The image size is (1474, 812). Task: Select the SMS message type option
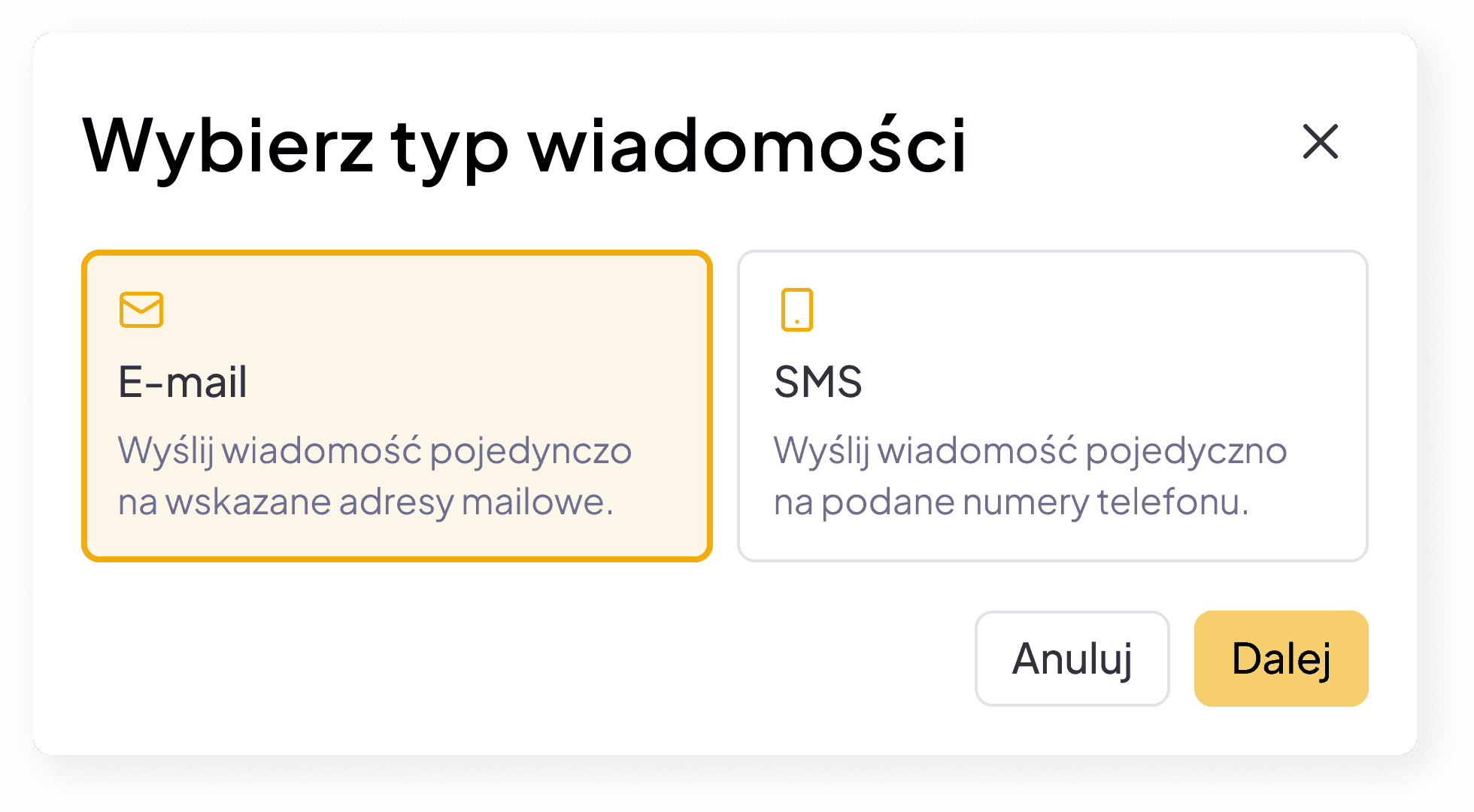(x=1052, y=406)
